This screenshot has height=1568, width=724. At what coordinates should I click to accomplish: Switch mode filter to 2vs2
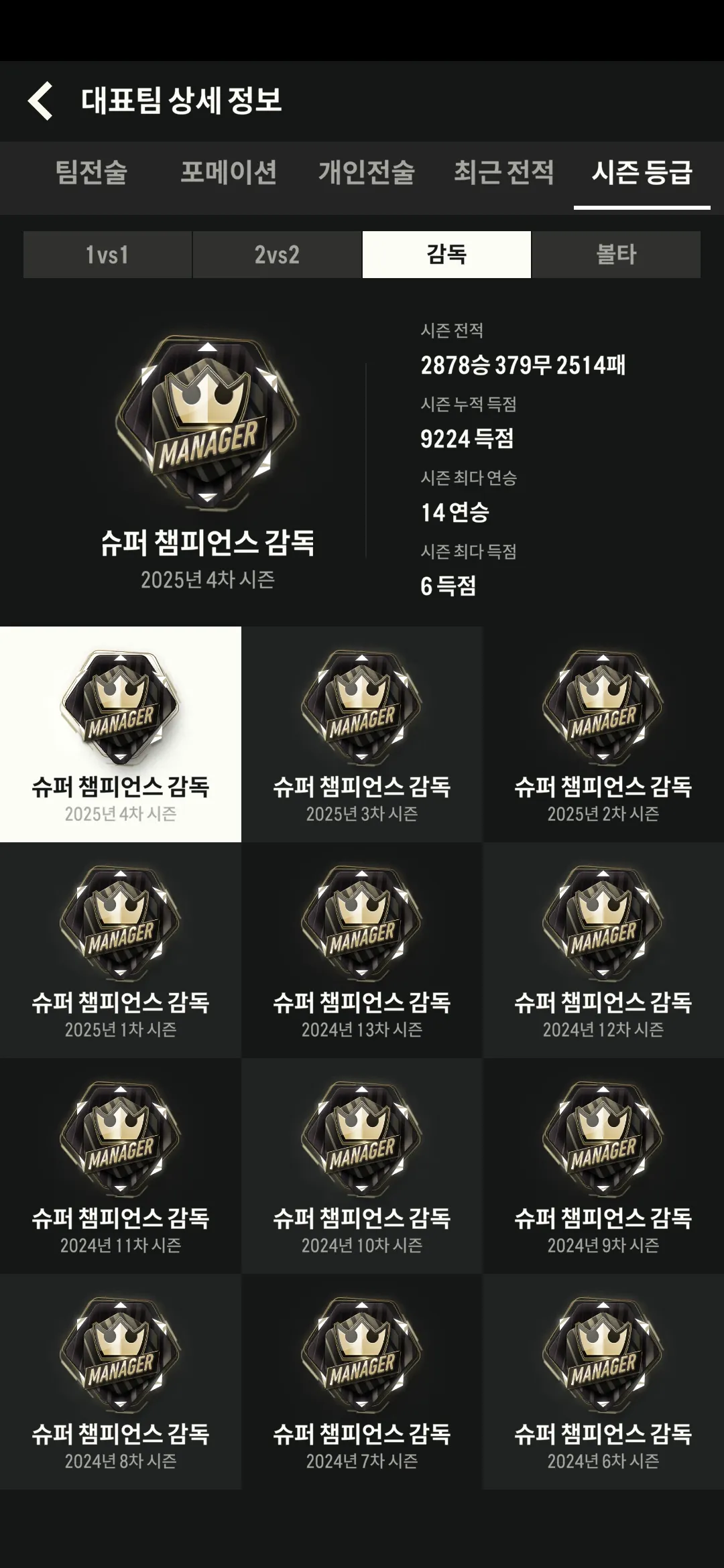coord(277,255)
